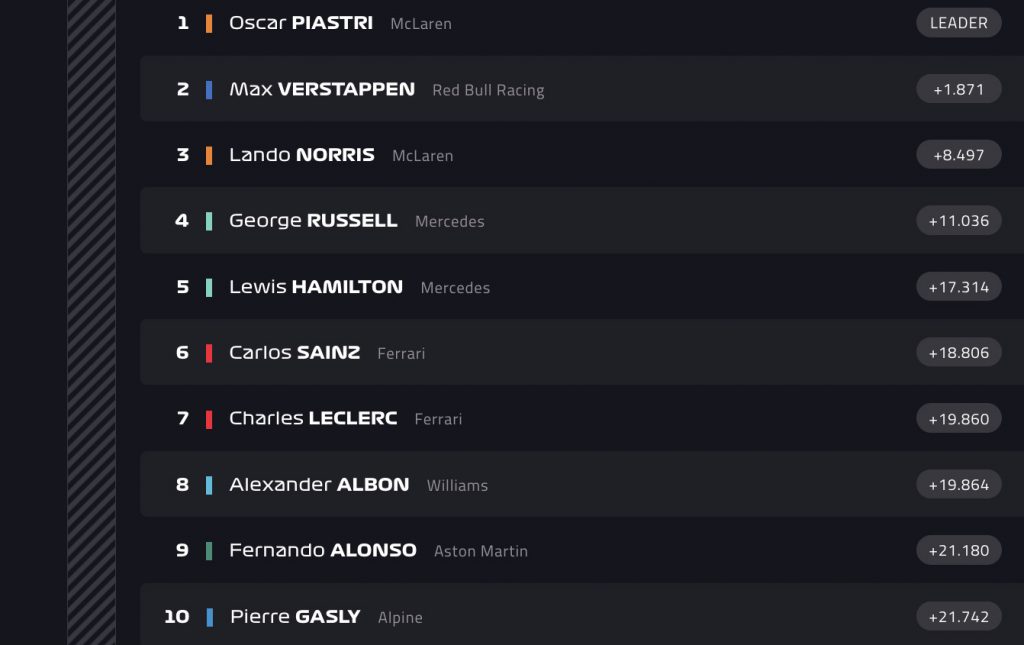This screenshot has width=1024, height=645.
Task: Select the +8.497 time gap pill
Action: [x=958, y=155]
